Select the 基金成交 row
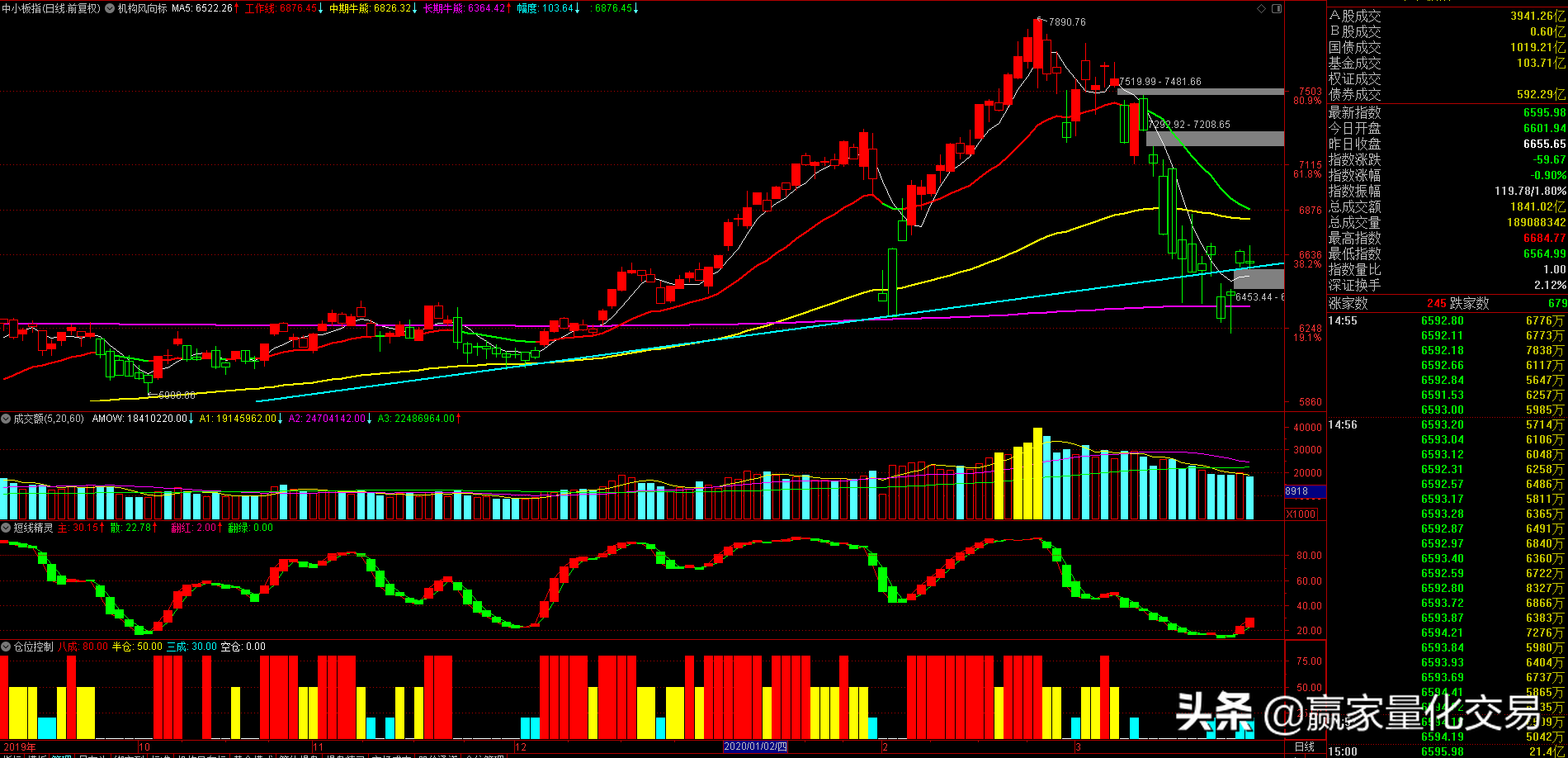The image size is (1568, 758). coord(1447,63)
